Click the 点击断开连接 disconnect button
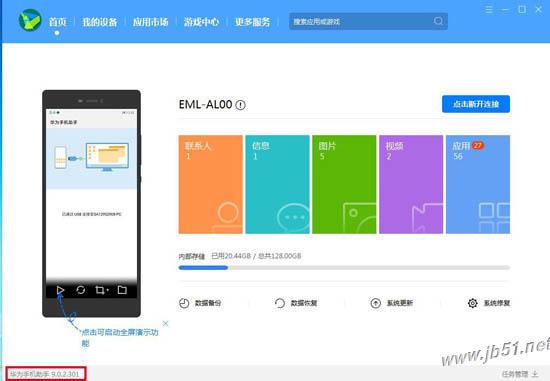Screen dimensions: 550x381 tap(476, 104)
